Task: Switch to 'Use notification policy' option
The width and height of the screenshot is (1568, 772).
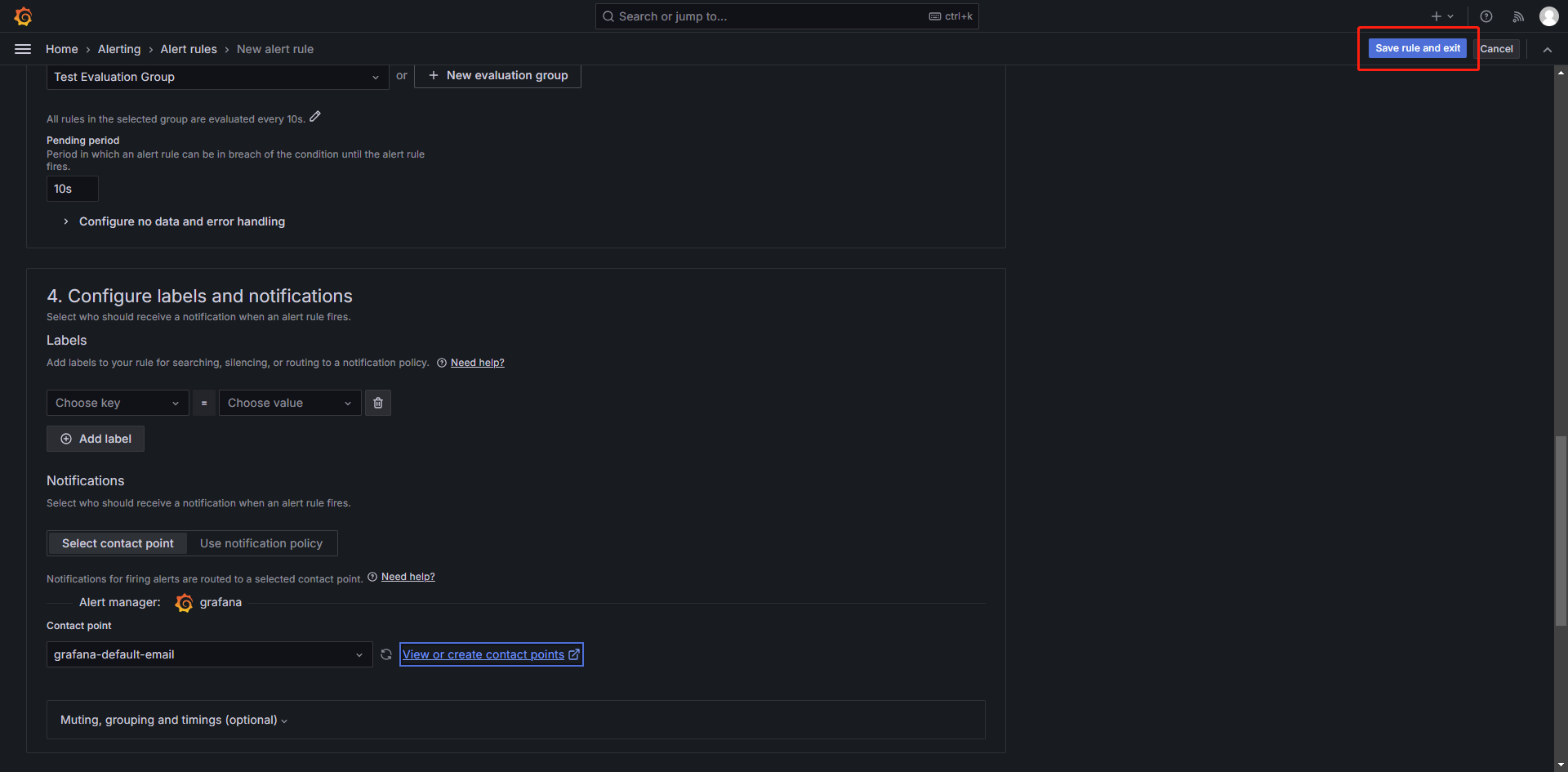Action: point(261,543)
